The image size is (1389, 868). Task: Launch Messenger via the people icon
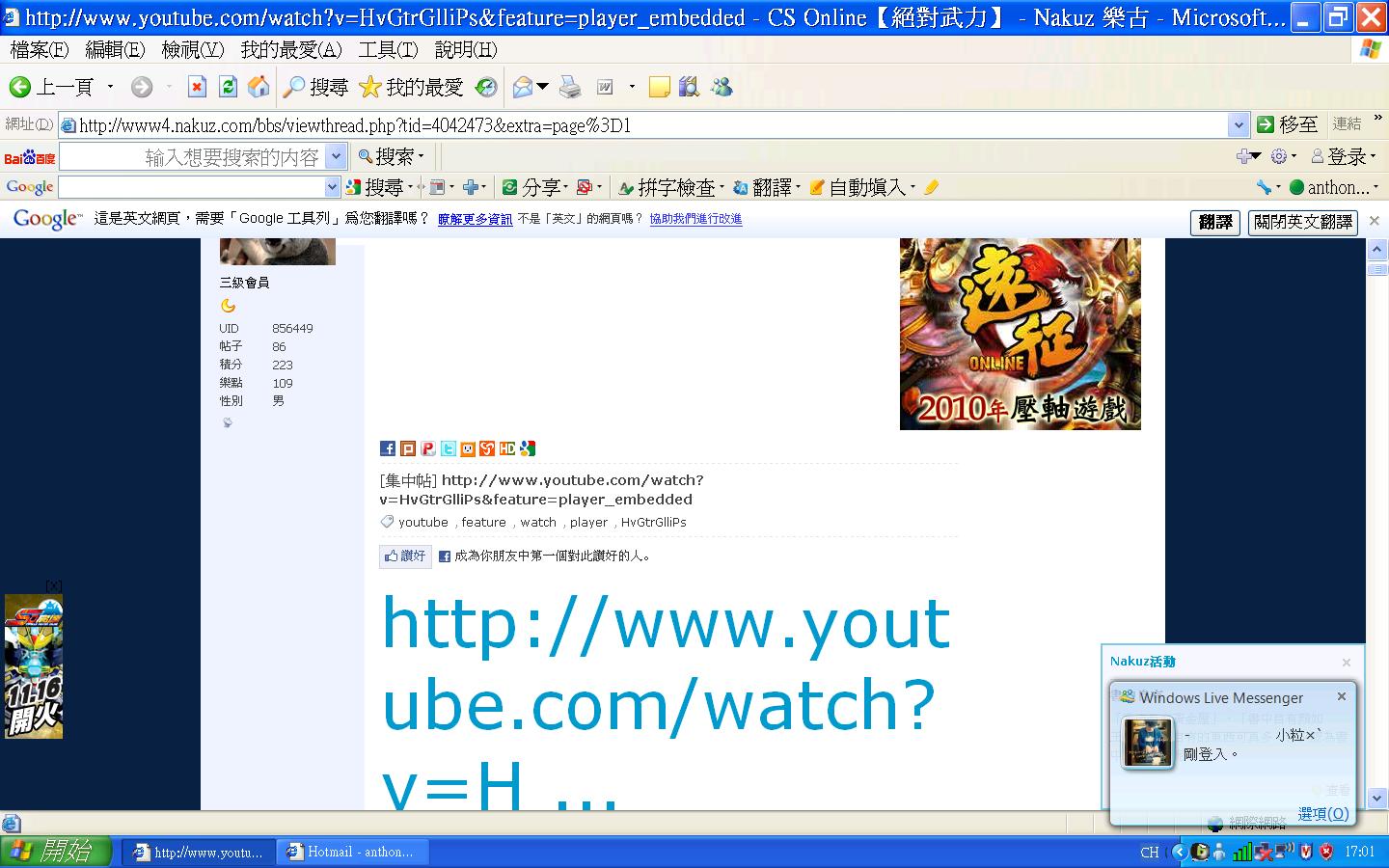point(722,88)
